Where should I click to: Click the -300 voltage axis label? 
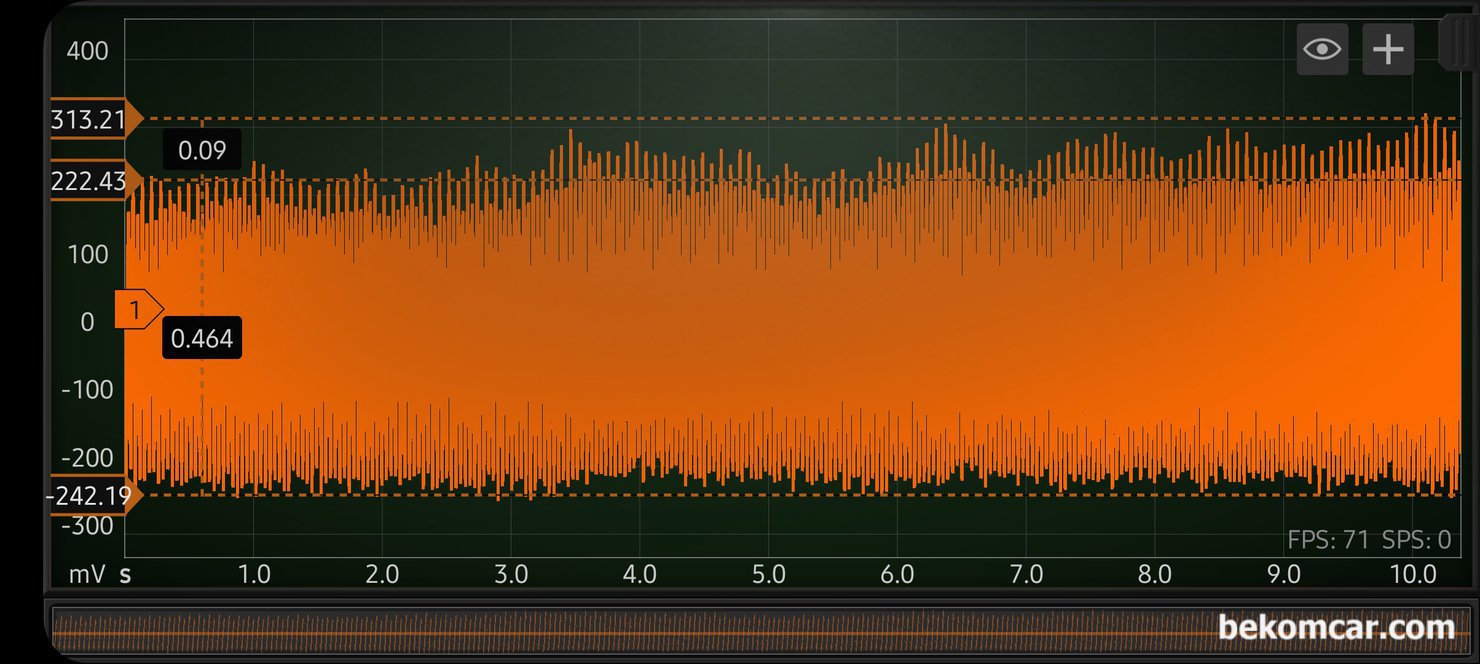[x=87, y=526]
